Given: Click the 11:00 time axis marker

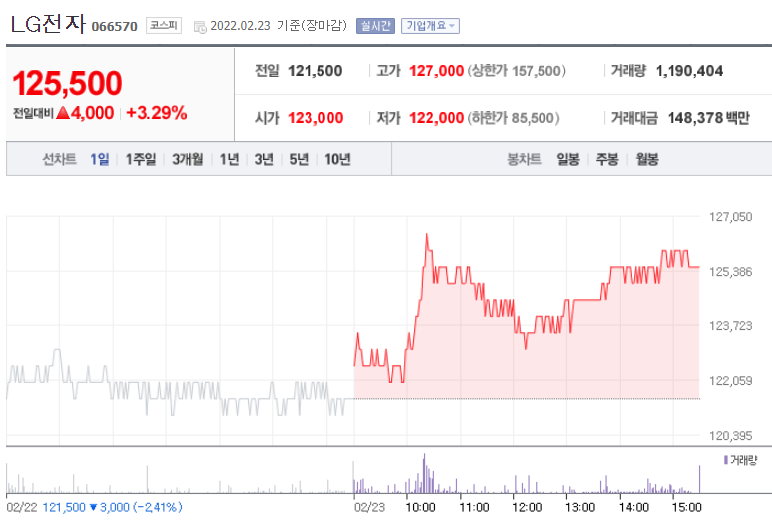Looking at the screenshot, I should click(474, 507).
